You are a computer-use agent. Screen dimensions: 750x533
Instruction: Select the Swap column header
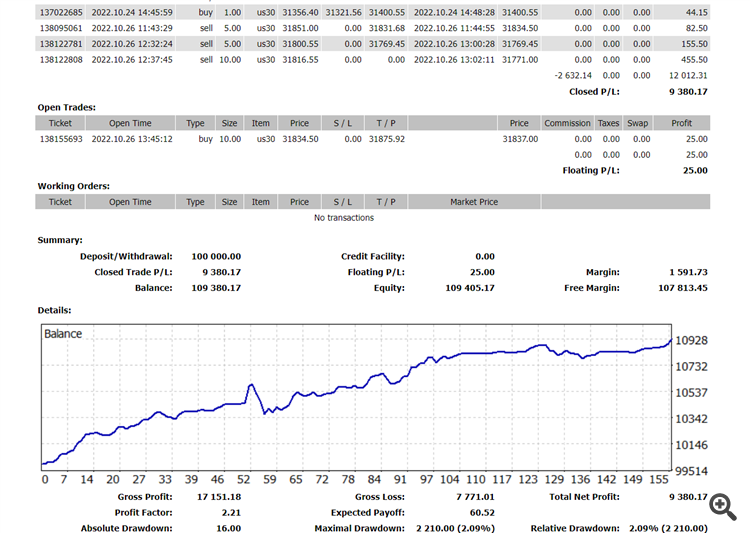click(x=638, y=123)
